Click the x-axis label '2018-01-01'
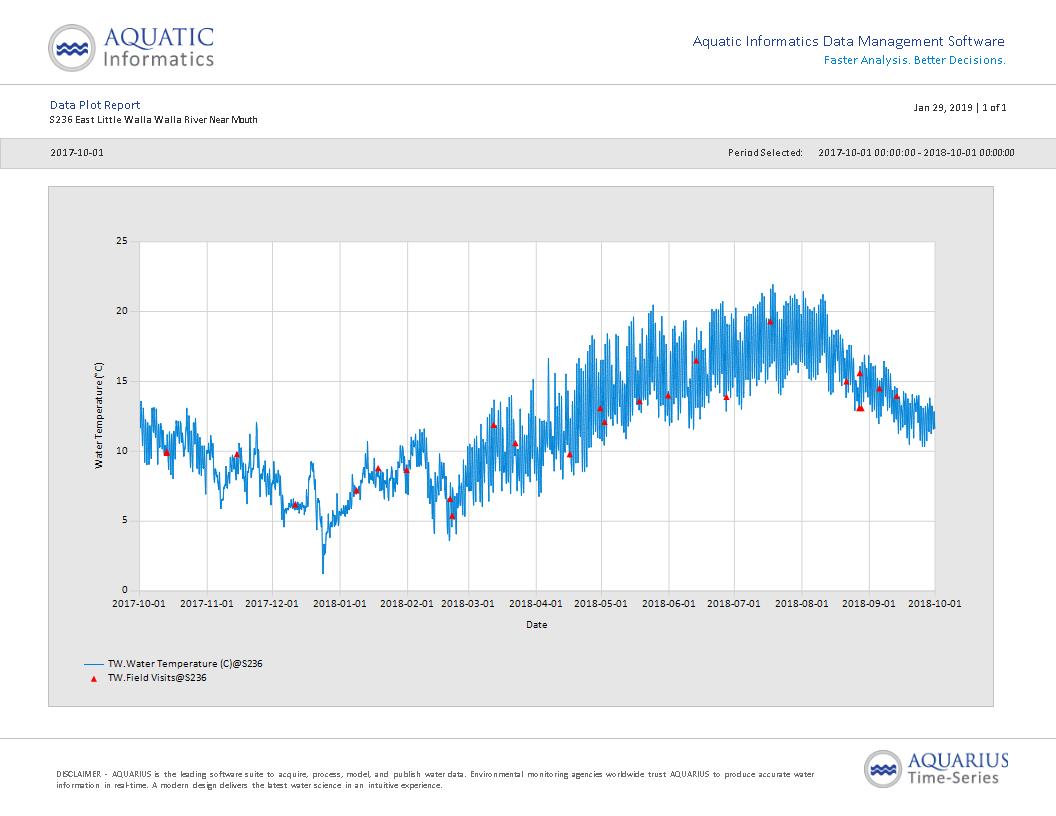This screenshot has width=1056, height=816. (x=340, y=603)
